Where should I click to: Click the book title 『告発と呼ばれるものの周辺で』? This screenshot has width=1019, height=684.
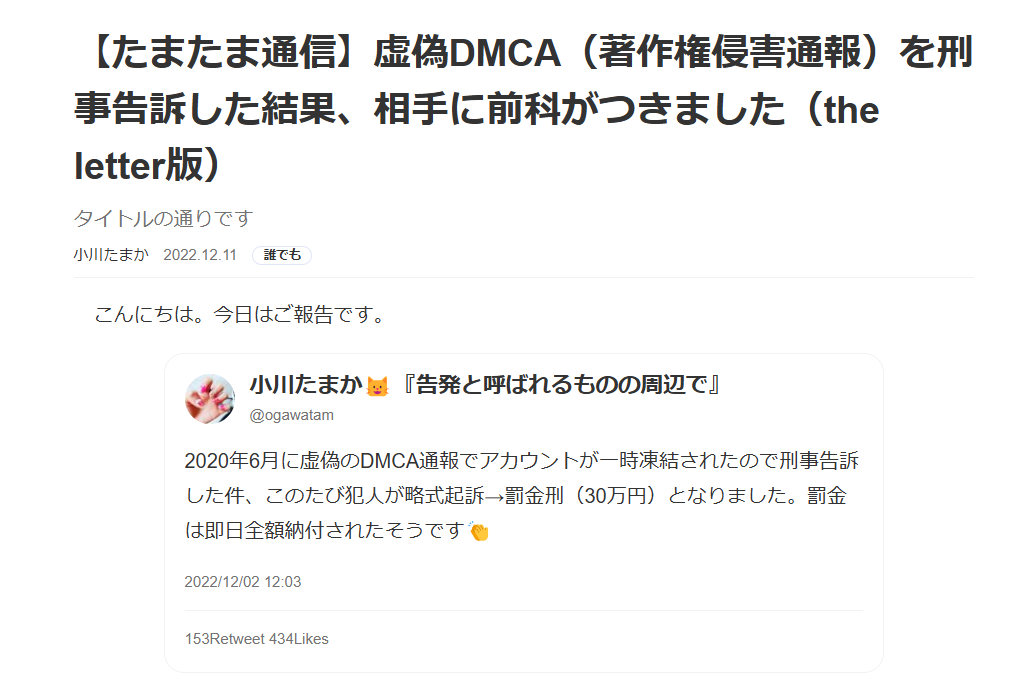point(561,385)
